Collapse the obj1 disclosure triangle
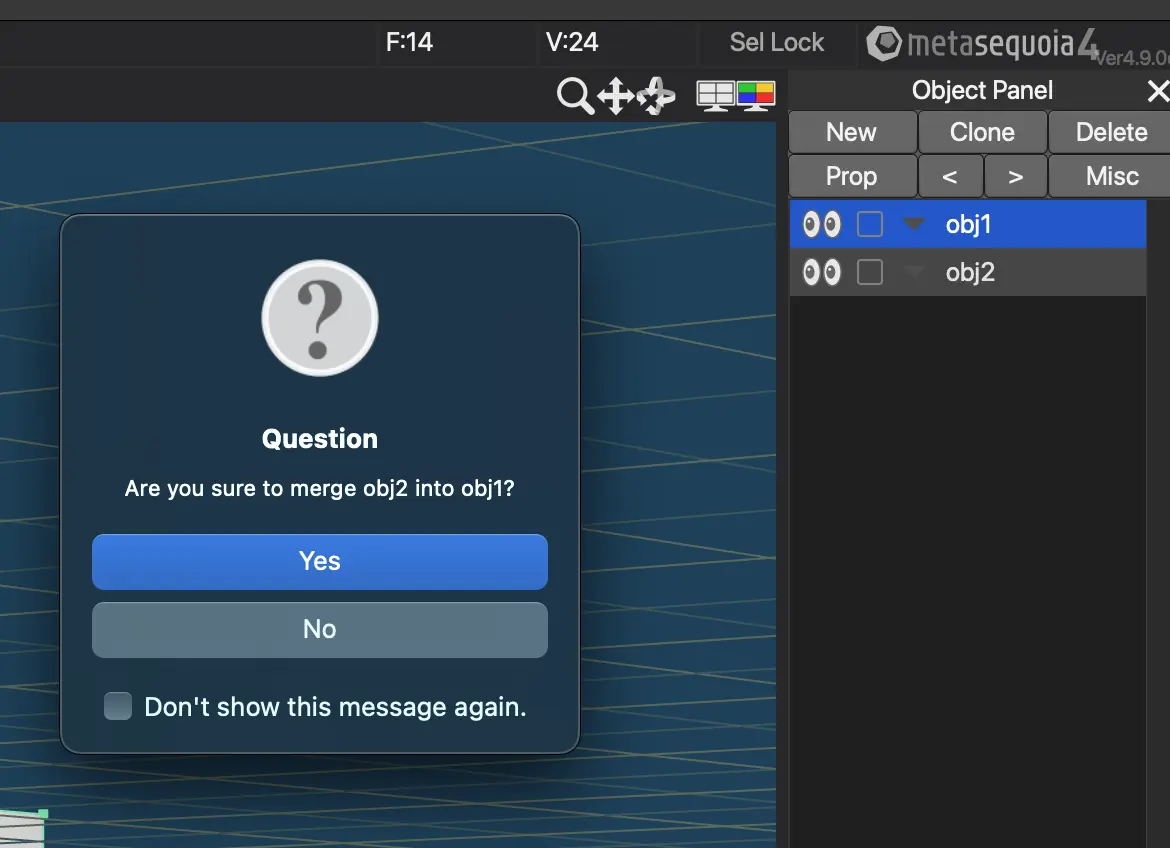Viewport: 1170px width, 848px height. pyautogui.click(x=914, y=223)
